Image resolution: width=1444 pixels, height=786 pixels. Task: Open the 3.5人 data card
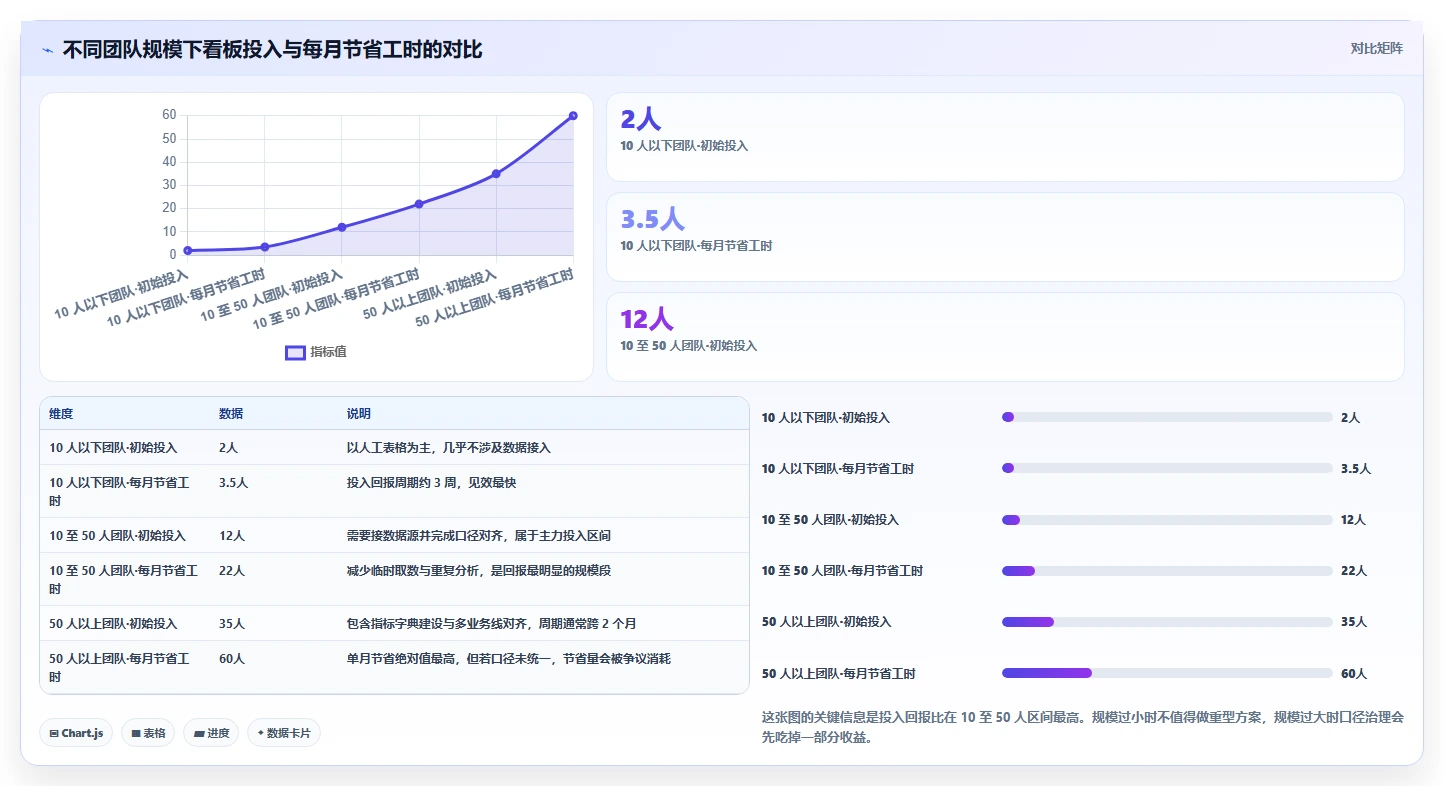pos(1005,237)
